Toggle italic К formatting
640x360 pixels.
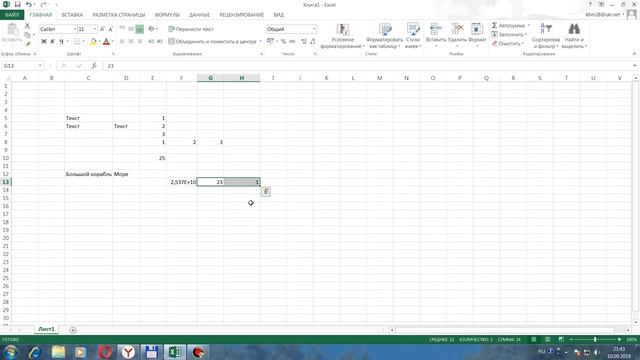click(x=52, y=41)
